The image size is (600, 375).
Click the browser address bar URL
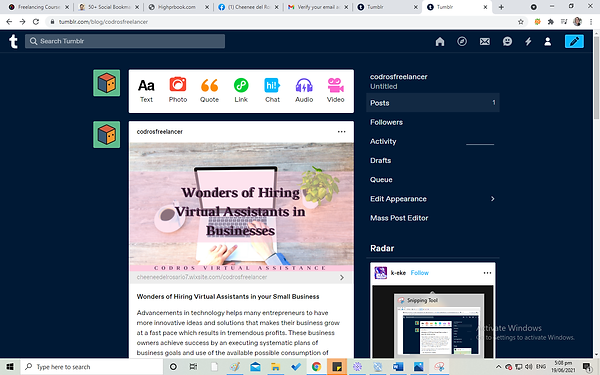(103, 22)
